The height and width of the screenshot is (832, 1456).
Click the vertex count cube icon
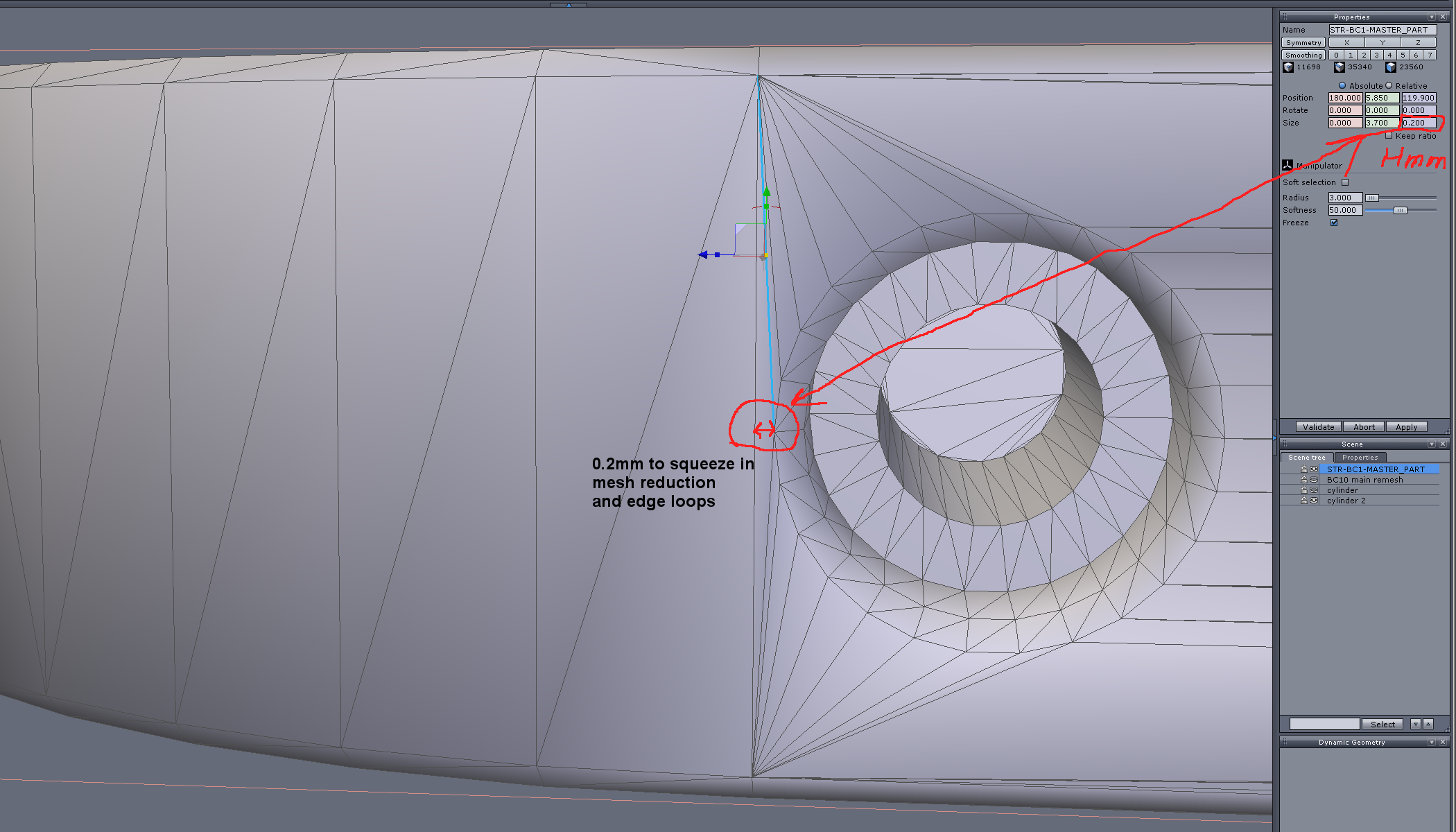[1288, 67]
